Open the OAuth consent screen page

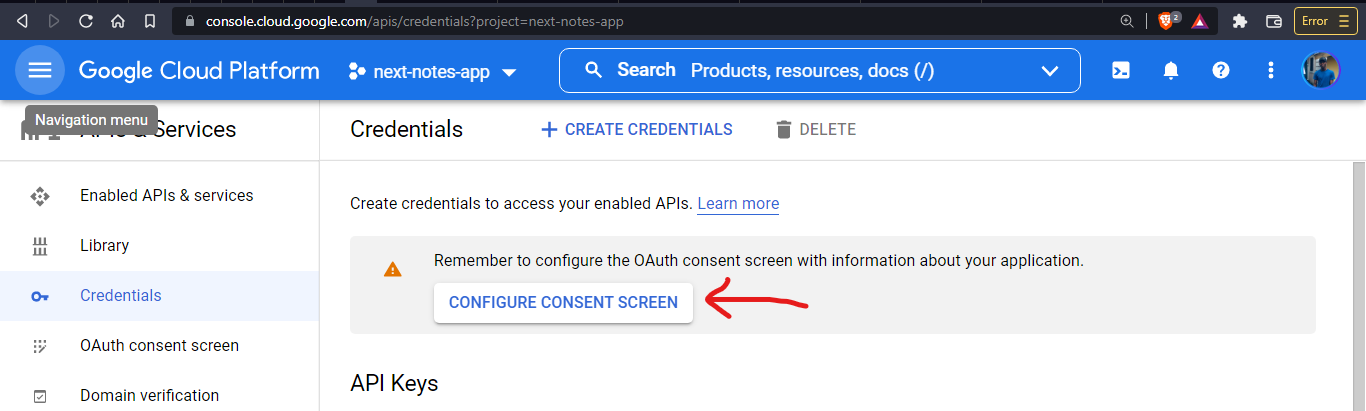tap(159, 345)
